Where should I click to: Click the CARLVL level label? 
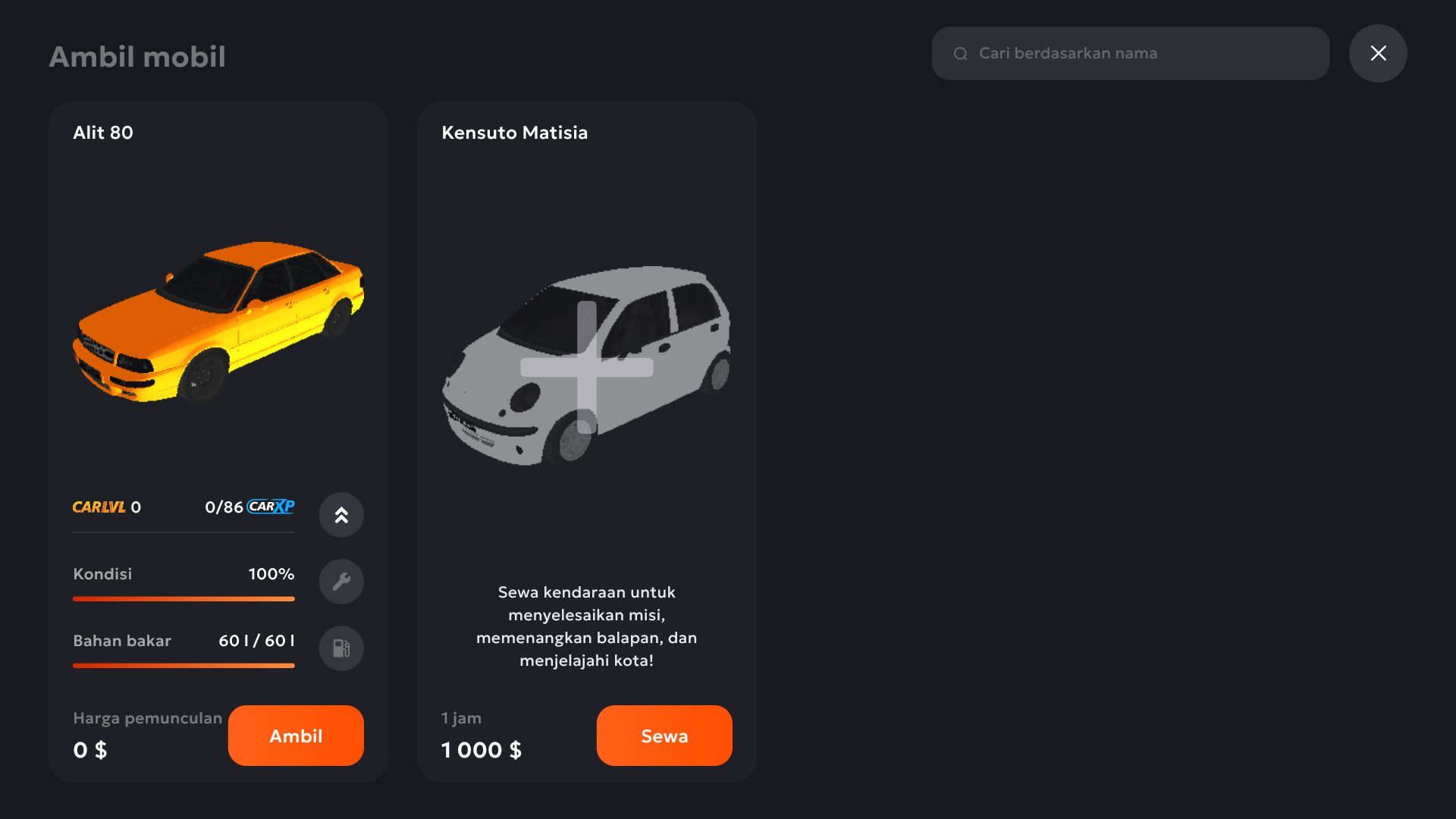pos(99,507)
